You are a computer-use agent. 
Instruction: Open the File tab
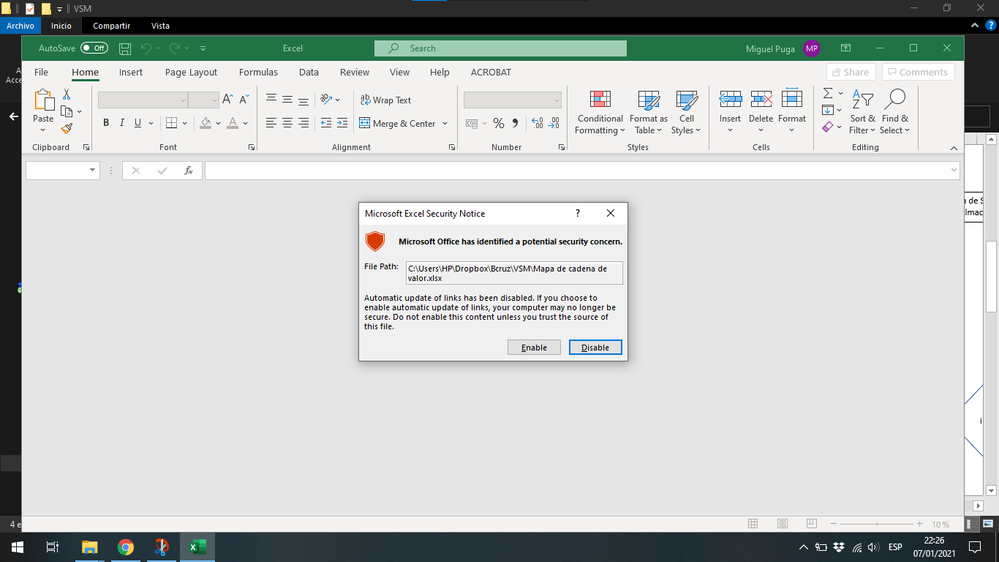[41, 72]
